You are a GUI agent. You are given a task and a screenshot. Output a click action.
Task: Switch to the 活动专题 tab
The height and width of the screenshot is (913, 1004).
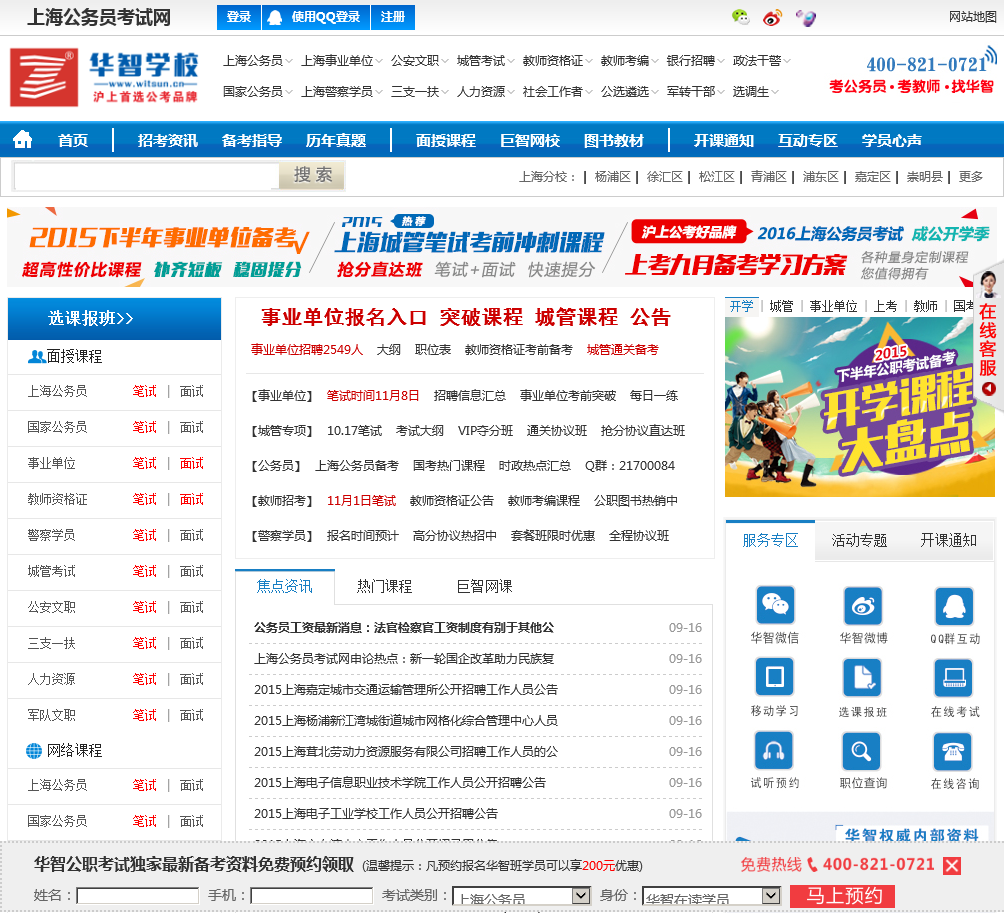pos(859,540)
